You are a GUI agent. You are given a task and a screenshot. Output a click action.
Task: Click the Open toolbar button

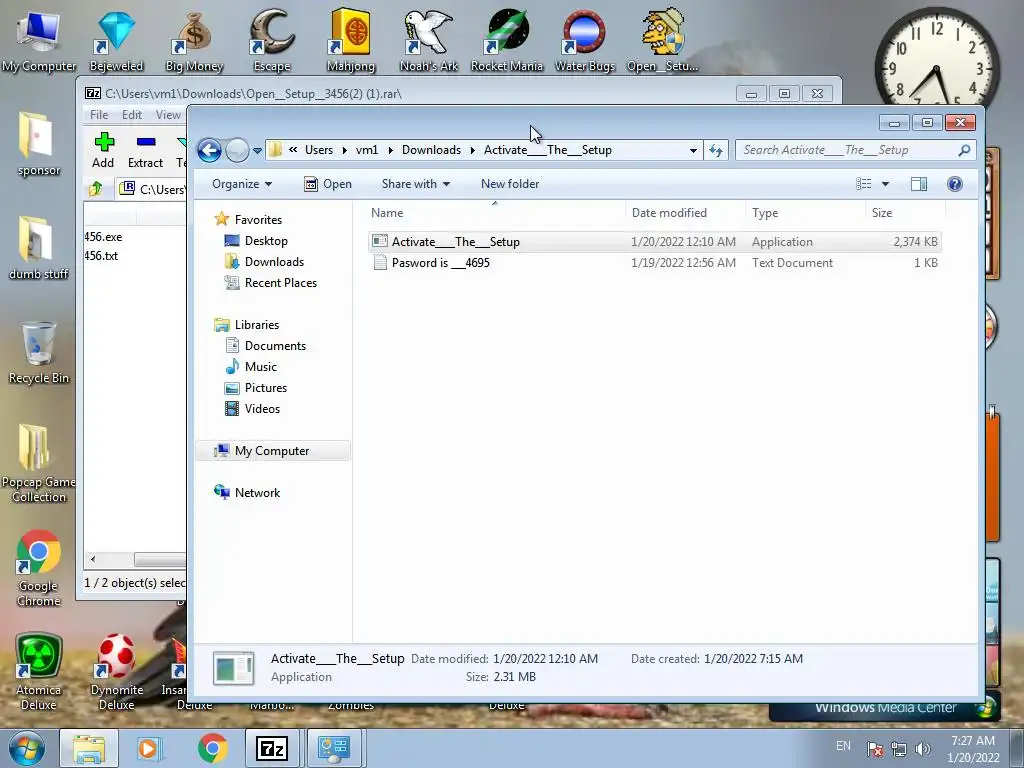tap(328, 184)
